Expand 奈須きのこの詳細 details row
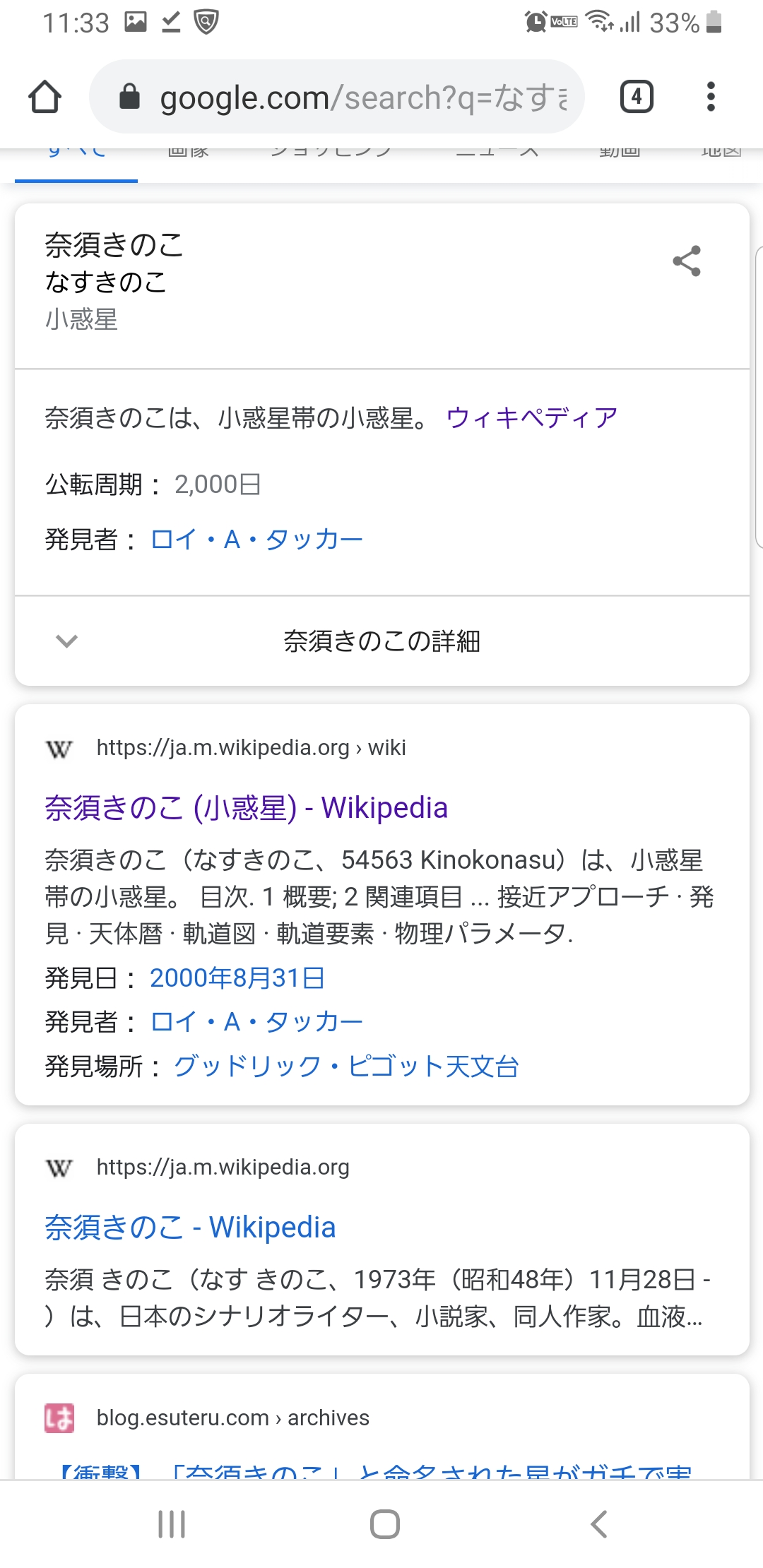This screenshot has height=1568, width=763. pyautogui.click(x=381, y=641)
